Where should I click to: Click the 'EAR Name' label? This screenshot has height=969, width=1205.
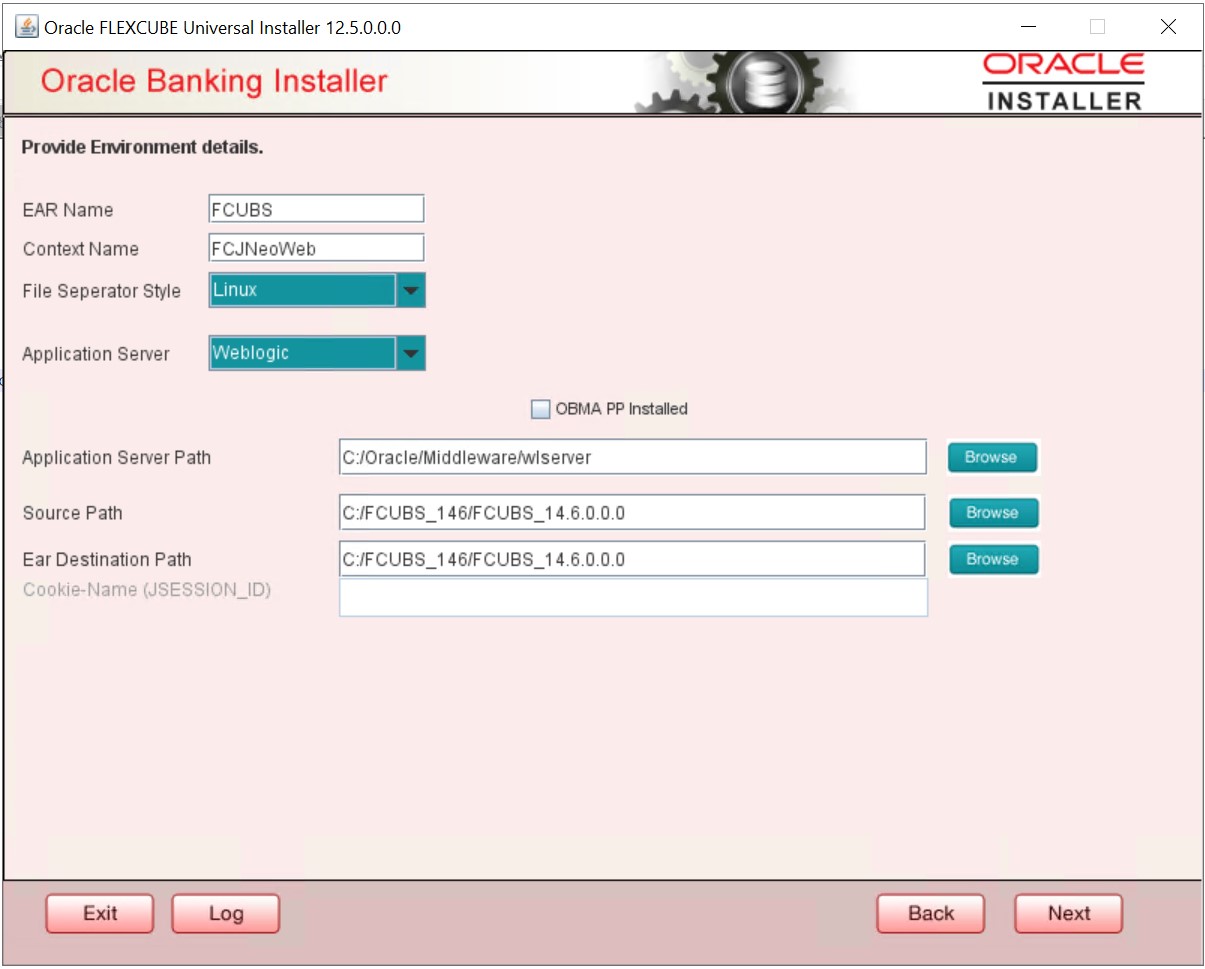coord(68,210)
